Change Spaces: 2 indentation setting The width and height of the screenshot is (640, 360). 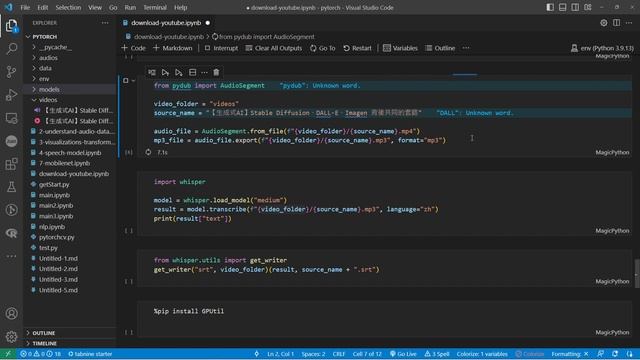[x=313, y=354]
